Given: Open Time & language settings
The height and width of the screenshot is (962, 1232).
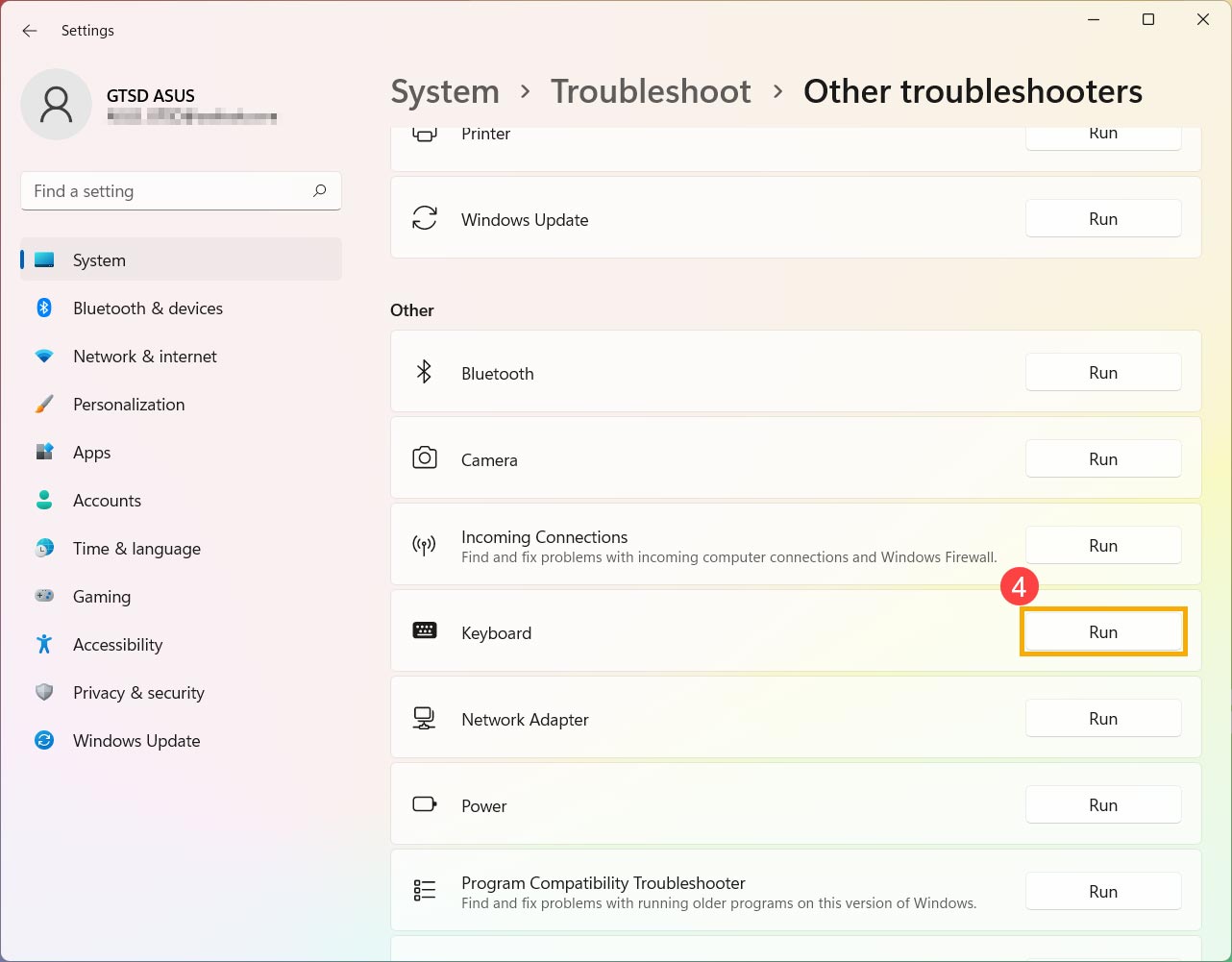Looking at the screenshot, I should coord(181,548).
